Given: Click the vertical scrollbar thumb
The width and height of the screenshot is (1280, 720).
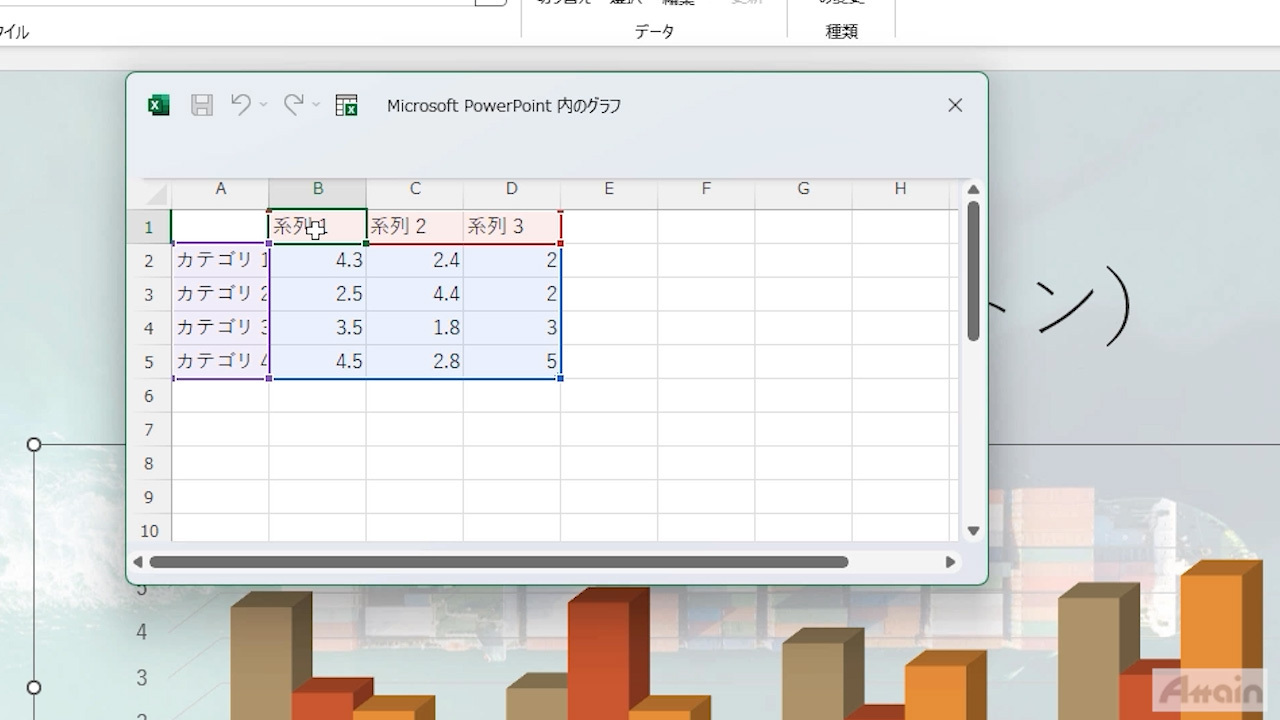Looking at the screenshot, I should 973,271.
